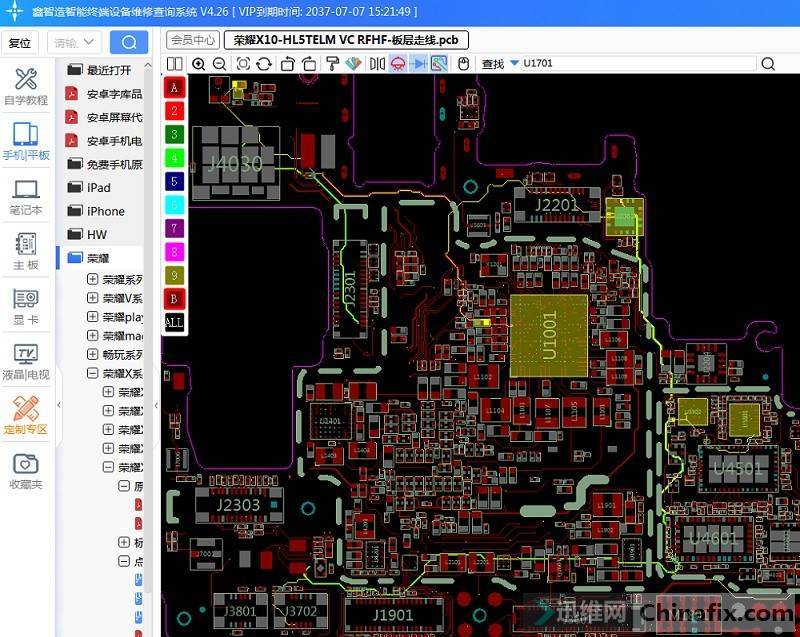This screenshot has width=800, height=637.
Task: Open the 自学教程 section in sidebar
Action: pos(26,87)
